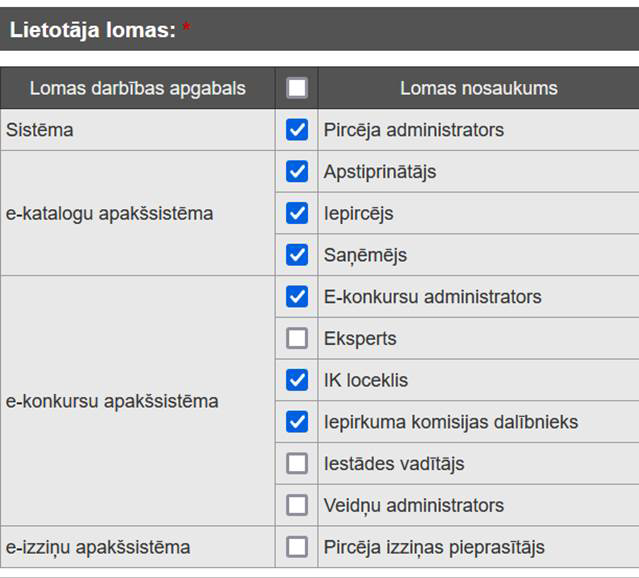Click the Eksperts role name text

[x=360, y=338]
